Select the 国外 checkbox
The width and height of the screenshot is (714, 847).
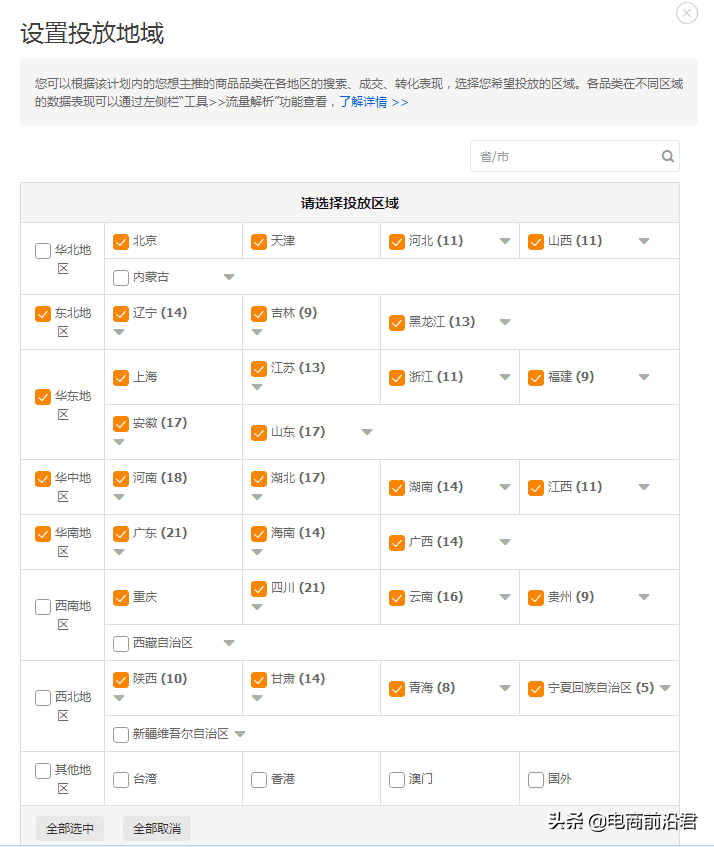[x=536, y=780]
